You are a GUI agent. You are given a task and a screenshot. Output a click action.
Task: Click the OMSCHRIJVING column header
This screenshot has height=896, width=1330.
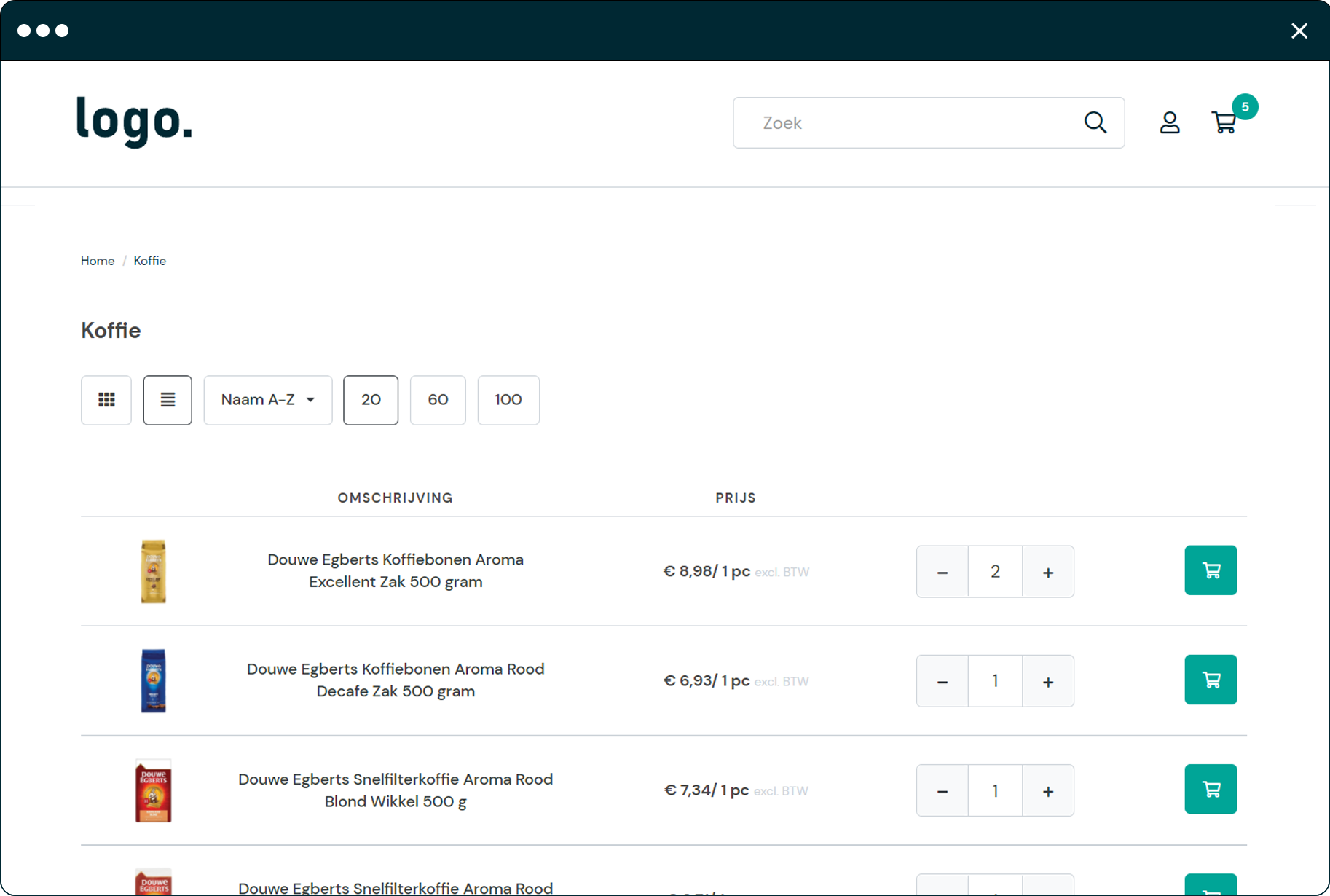[396, 498]
